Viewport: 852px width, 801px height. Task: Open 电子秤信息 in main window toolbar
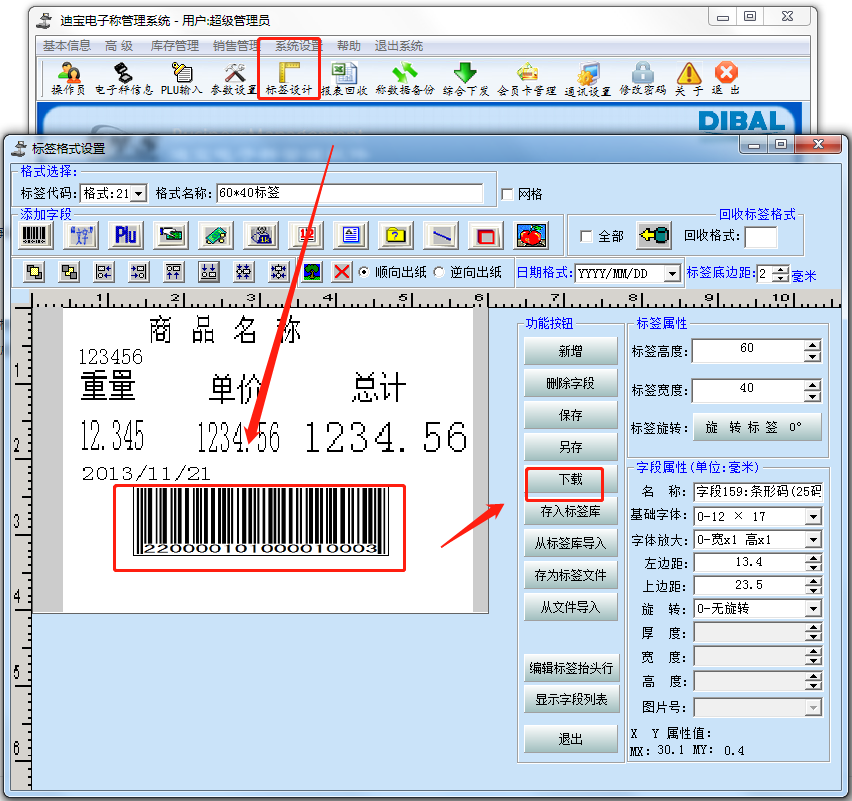124,78
